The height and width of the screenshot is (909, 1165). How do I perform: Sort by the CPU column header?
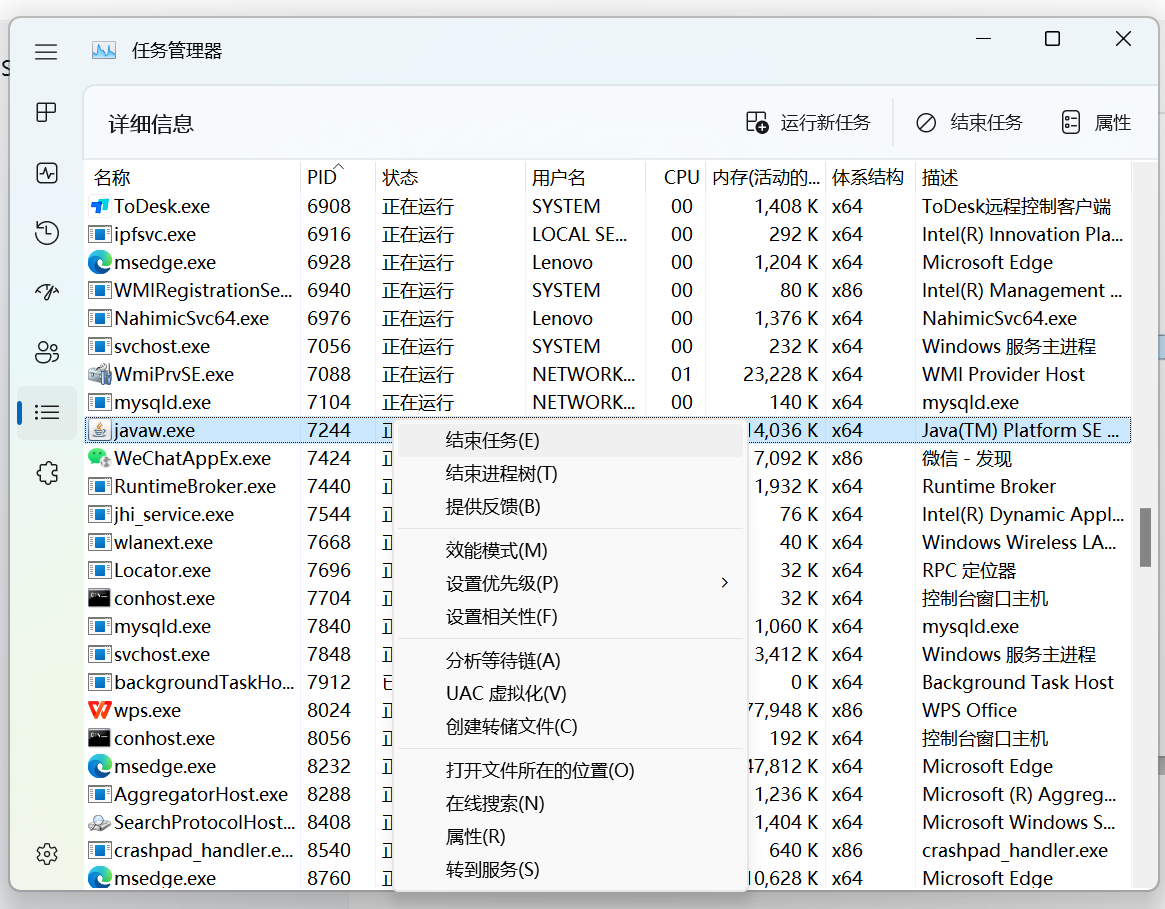point(675,178)
